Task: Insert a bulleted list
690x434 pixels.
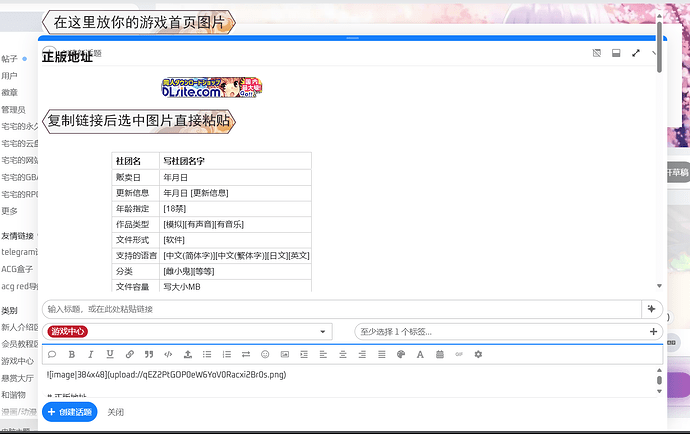Action: [x=207, y=354]
